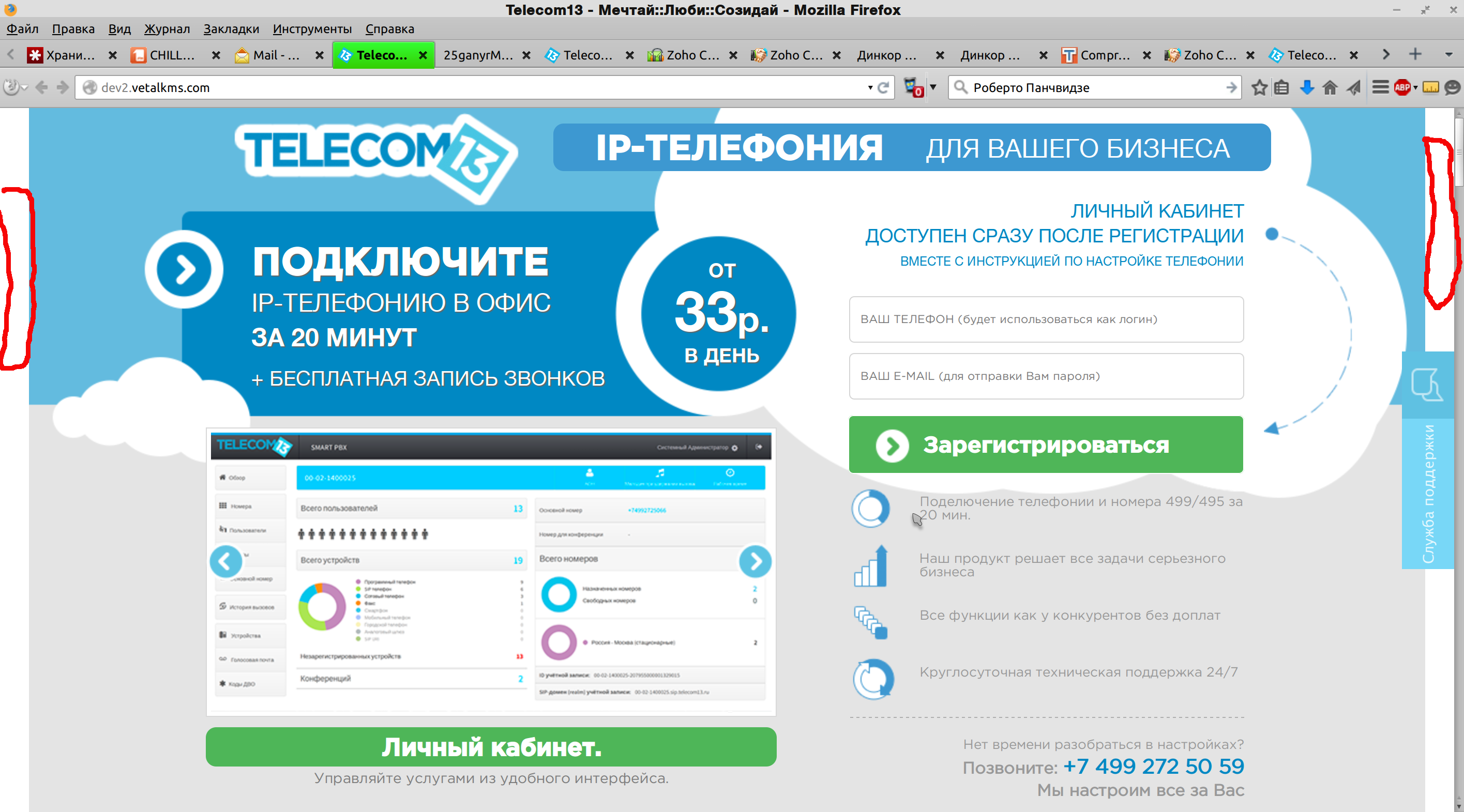Open the new tab plus button
This screenshot has height=812, width=1464.
point(1415,55)
